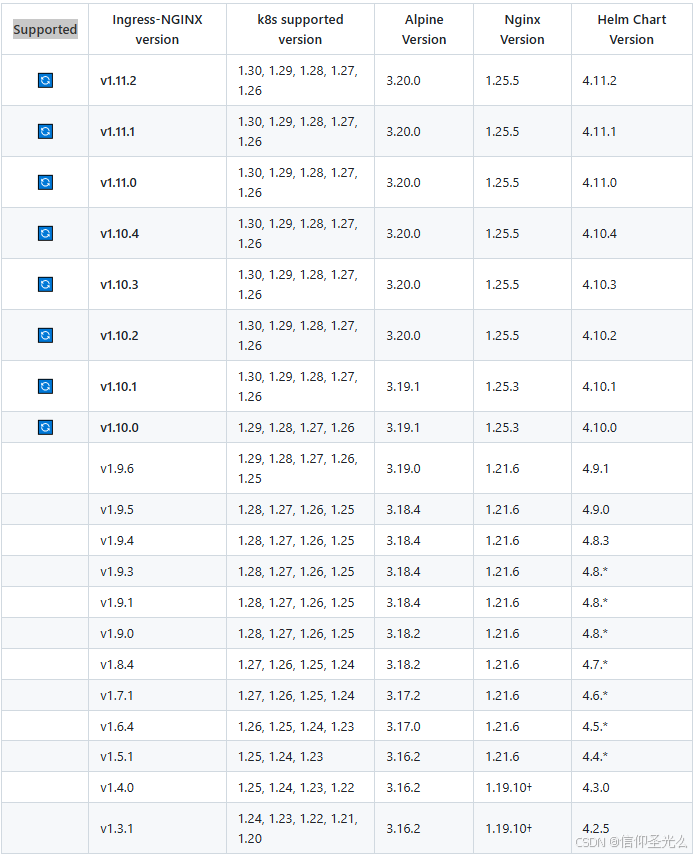Click Helm Chart version 4.10.4
This screenshot has width=700, height=855.
click(x=600, y=233)
